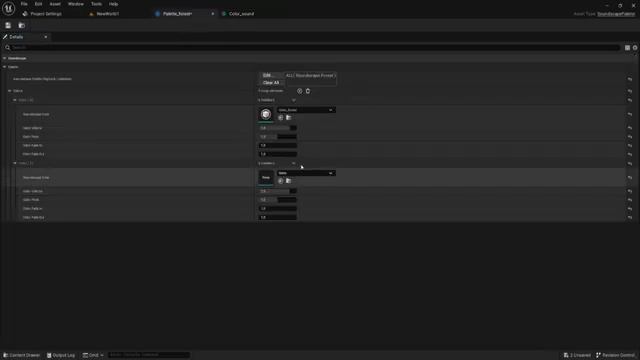Image resolution: width=640 pixels, height=360 pixels.
Task: Click Index 1 Color Fade Out value field
Action: click(x=278, y=218)
